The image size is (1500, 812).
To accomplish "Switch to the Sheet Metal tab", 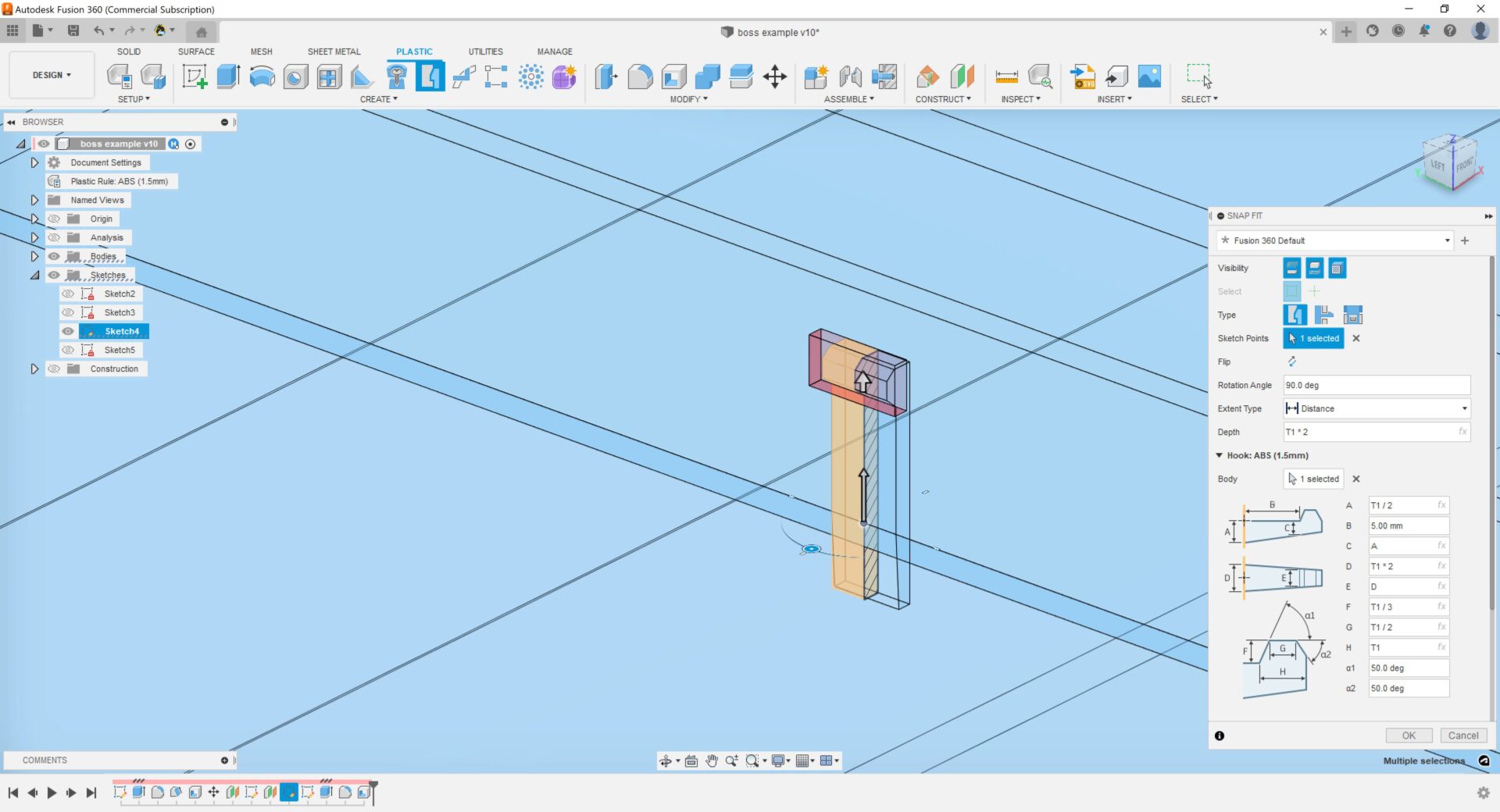I will pos(334,52).
